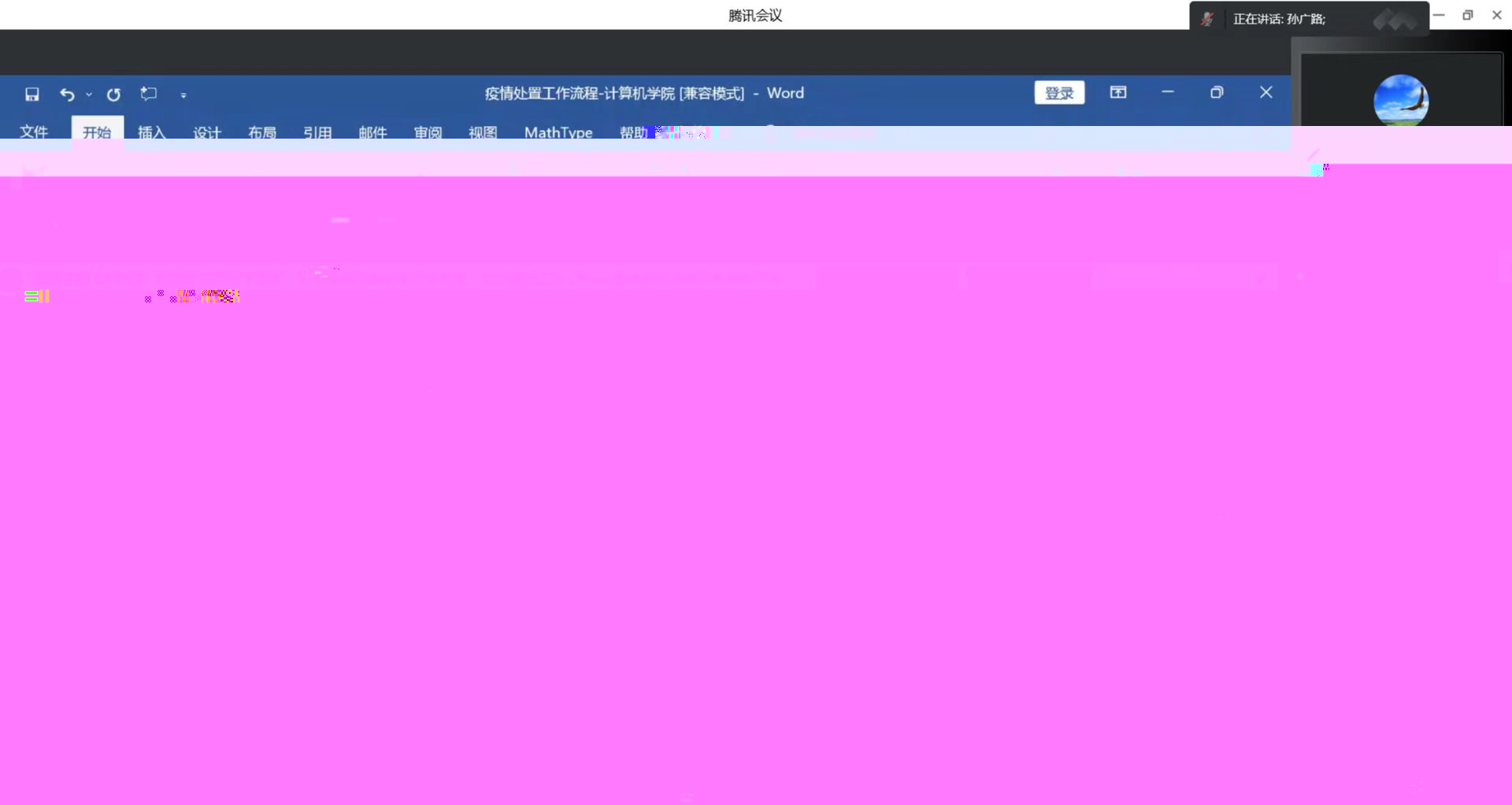Select the 开始 ribbon tab
Viewport: 1512px width, 805px height.
pyautogui.click(x=97, y=132)
